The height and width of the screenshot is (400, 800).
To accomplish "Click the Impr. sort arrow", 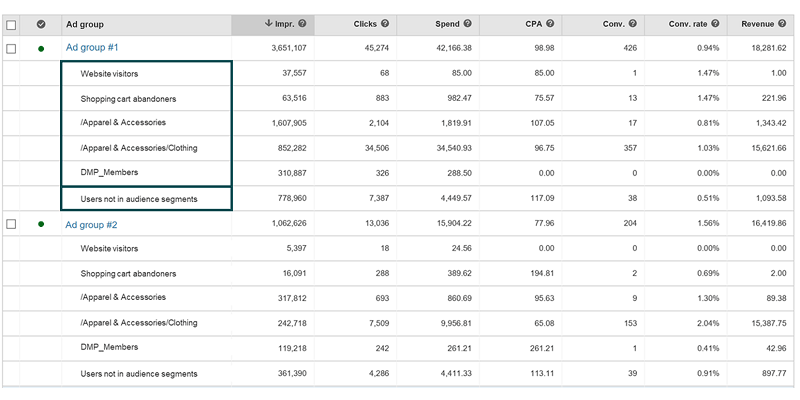I will tap(268, 24).
